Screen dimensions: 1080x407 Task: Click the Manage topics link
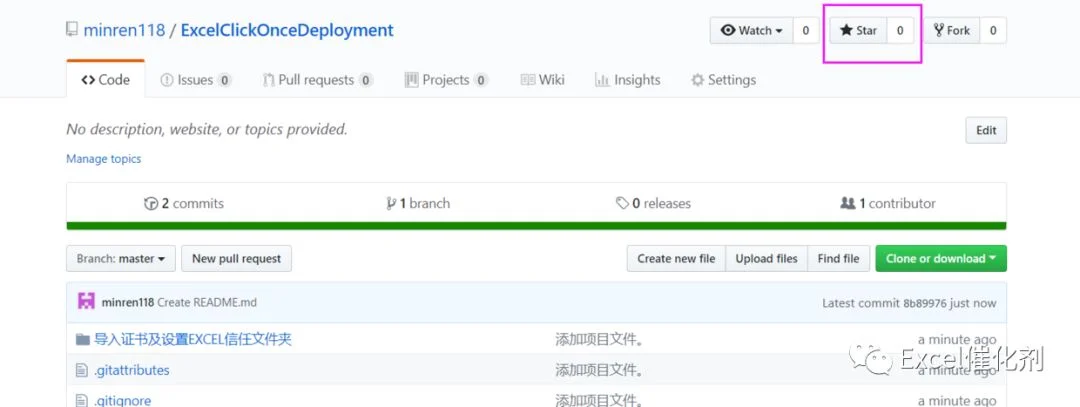pos(103,158)
